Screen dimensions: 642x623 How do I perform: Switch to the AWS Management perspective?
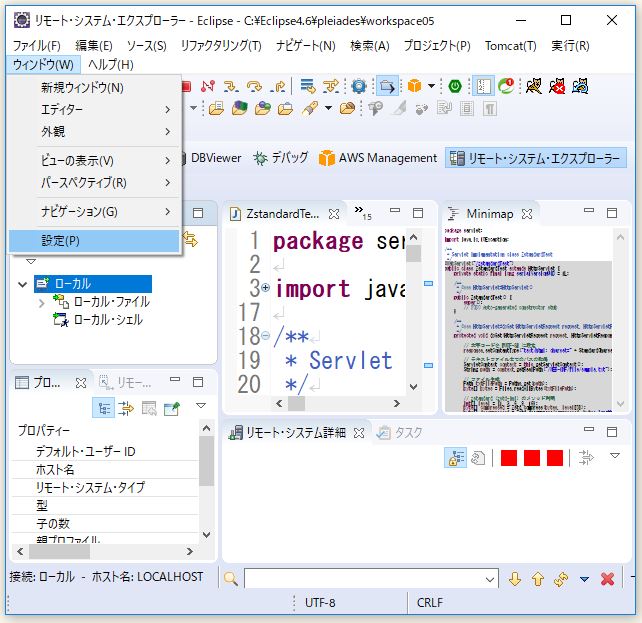tap(378, 158)
